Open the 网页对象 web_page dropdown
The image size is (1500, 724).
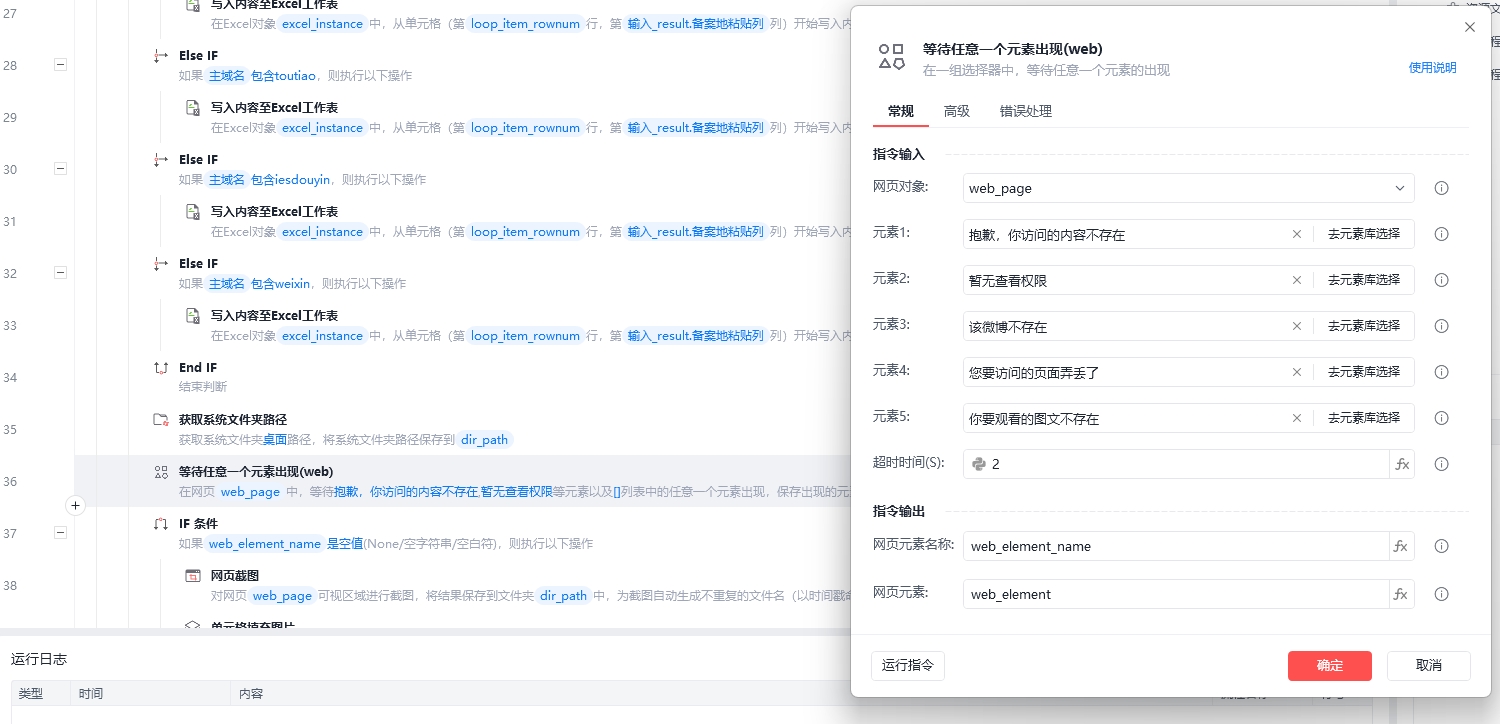pyautogui.click(x=1188, y=188)
